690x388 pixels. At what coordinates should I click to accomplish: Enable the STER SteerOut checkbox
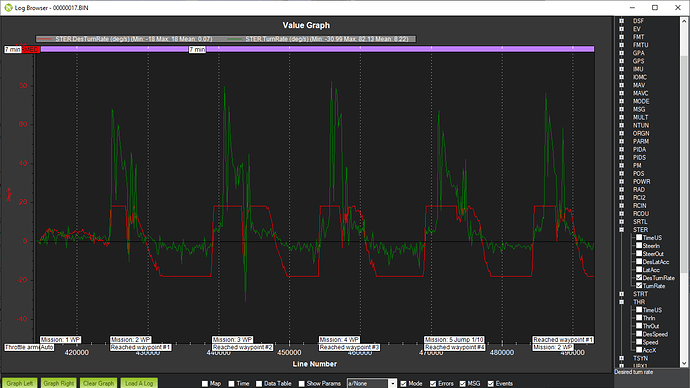[639, 253]
